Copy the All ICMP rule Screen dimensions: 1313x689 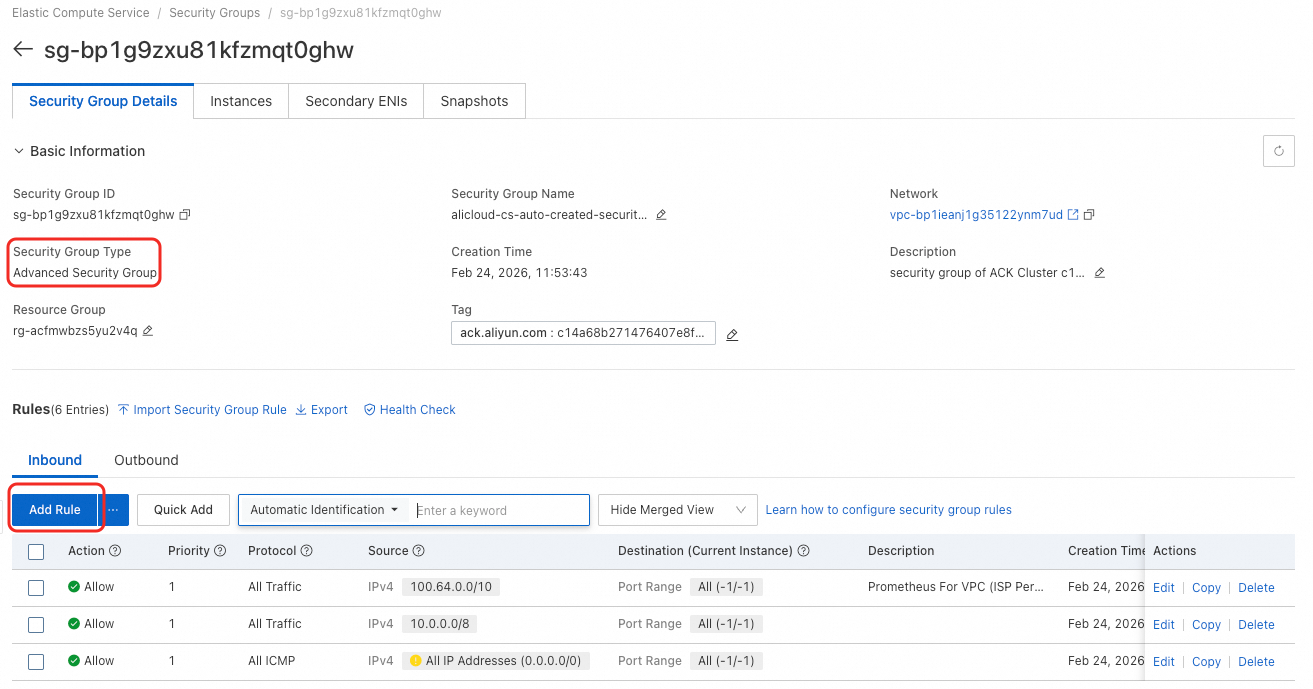click(x=1206, y=662)
